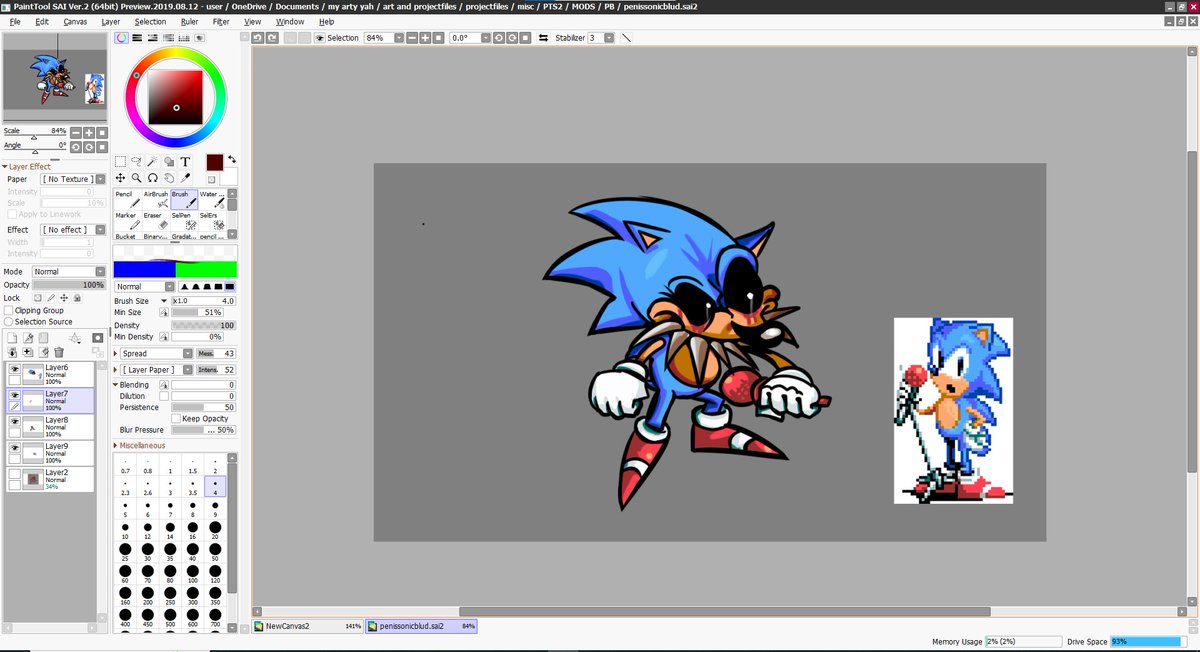This screenshot has width=1200, height=652.
Task: Click the canvas horizontal scrollbar
Action: [725, 611]
